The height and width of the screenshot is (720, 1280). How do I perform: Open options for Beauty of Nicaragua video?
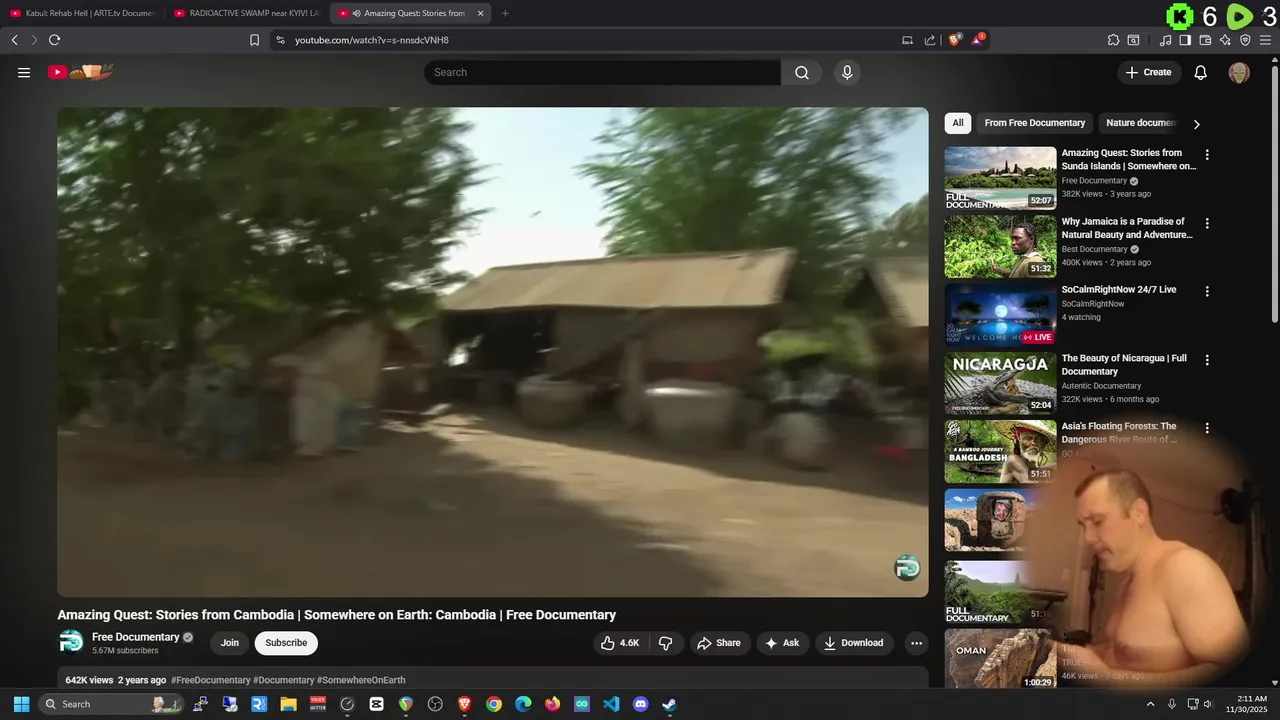(x=1207, y=359)
